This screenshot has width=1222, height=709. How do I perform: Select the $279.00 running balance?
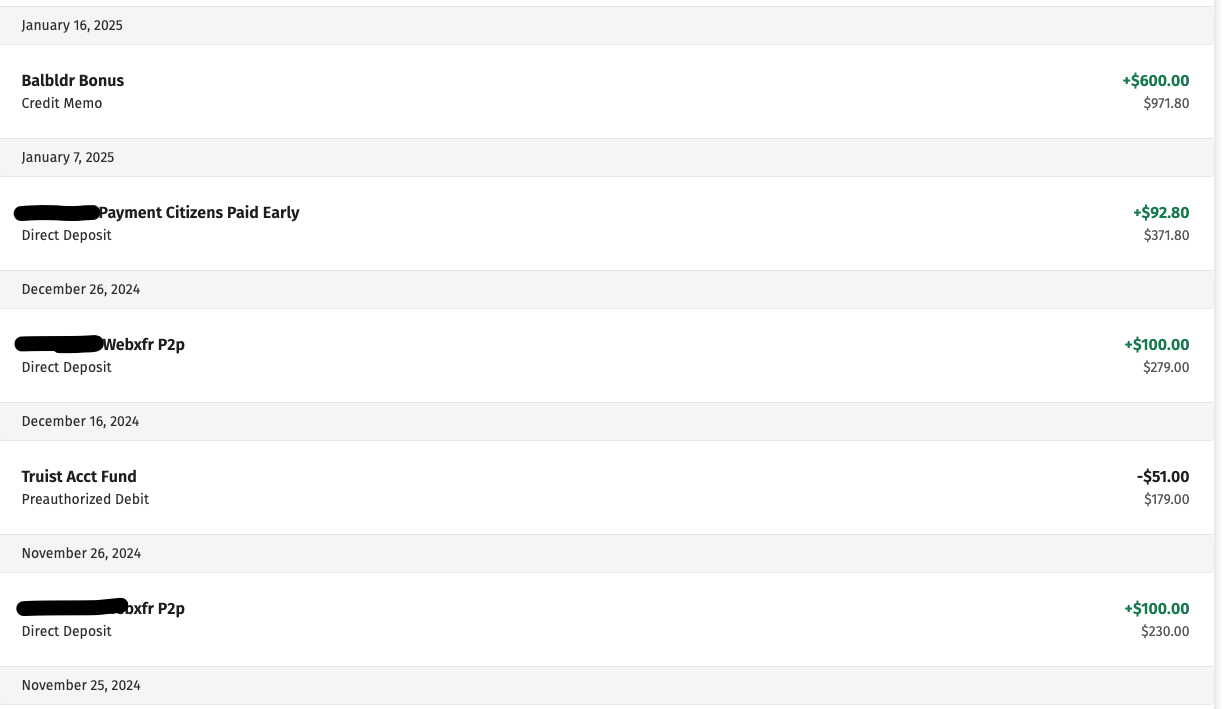1166,367
